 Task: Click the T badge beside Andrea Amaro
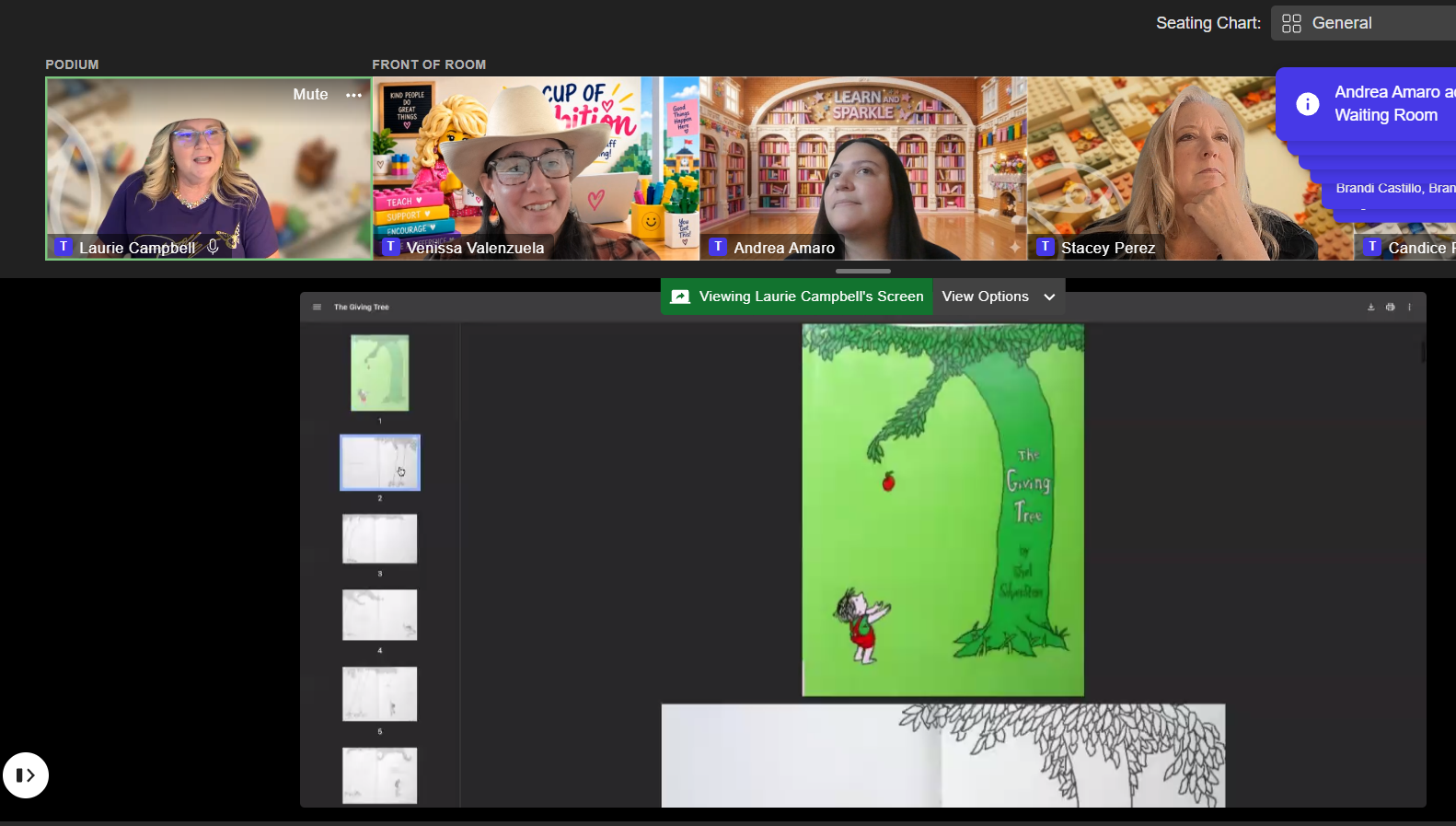point(718,247)
